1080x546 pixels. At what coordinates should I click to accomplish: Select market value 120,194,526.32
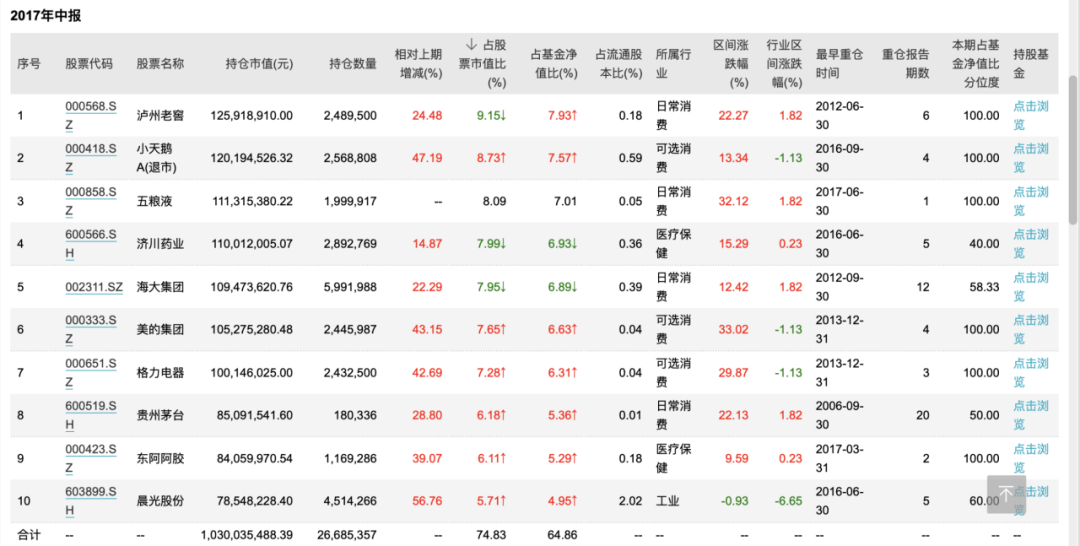[251, 158]
